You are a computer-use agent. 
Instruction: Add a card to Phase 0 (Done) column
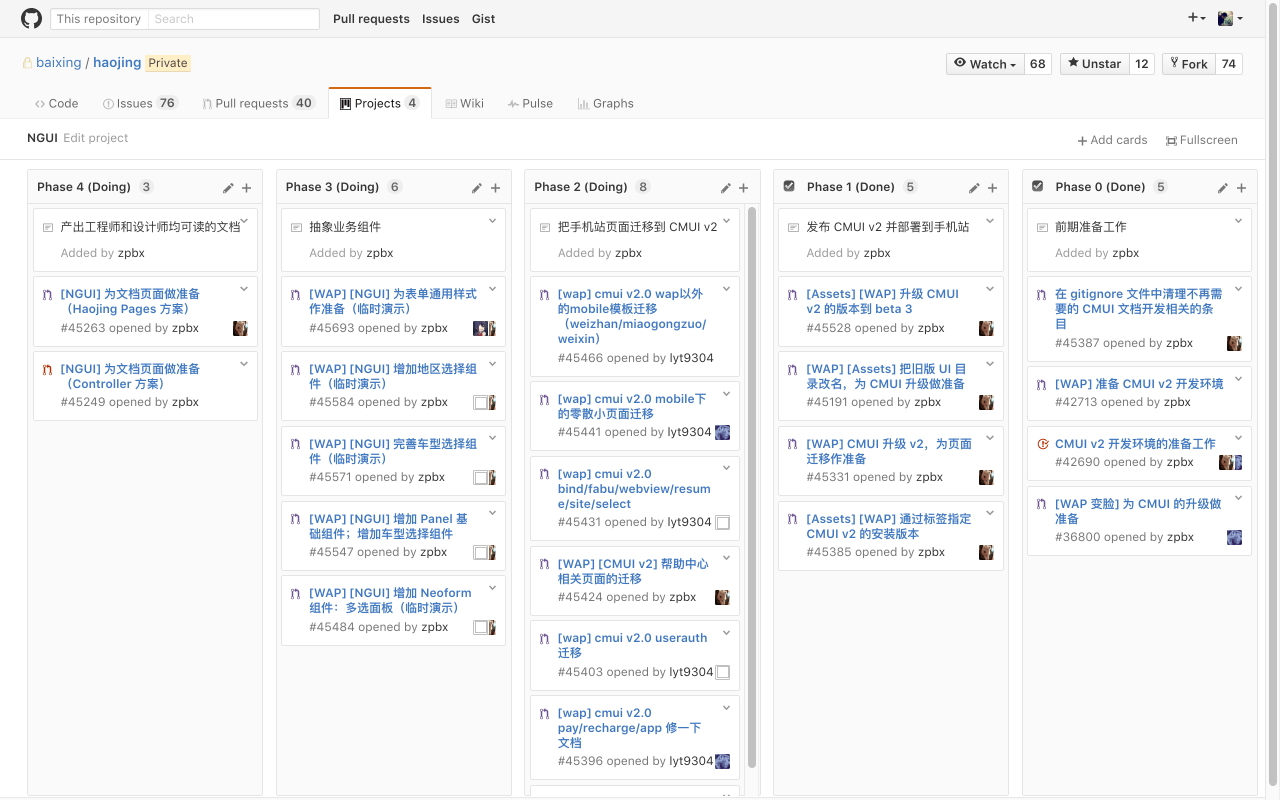(x=1241, y=188)
